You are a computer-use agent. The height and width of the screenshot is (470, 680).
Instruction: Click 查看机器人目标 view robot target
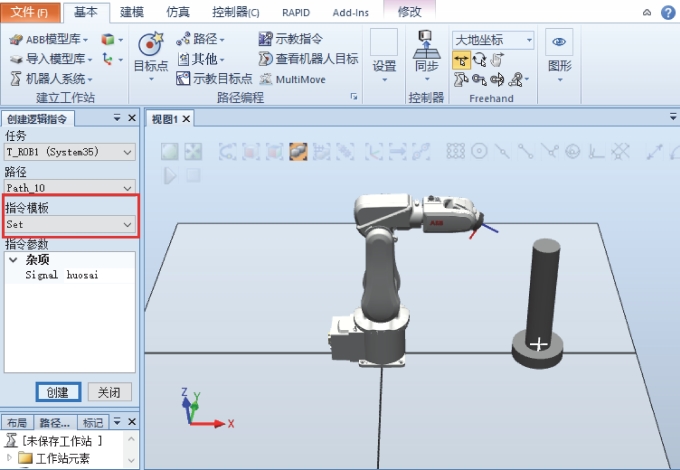click(x=266, y=59)
